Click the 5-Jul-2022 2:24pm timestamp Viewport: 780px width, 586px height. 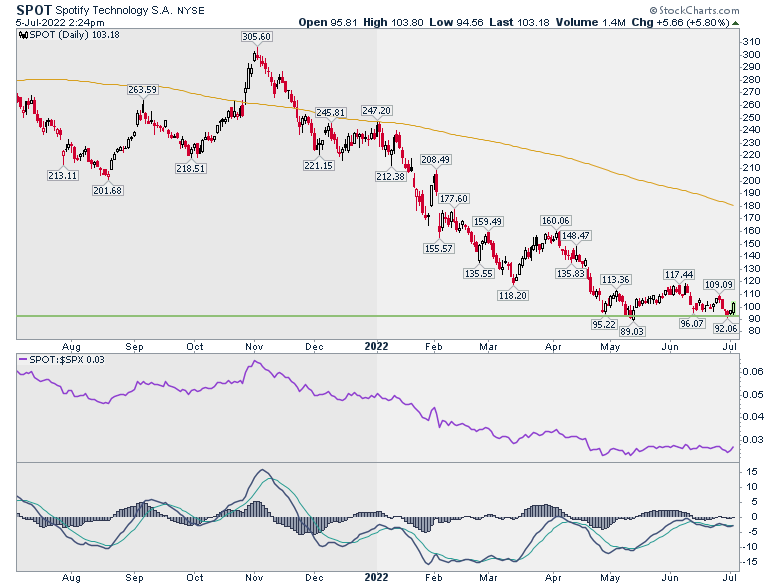(x=60, y=23)
